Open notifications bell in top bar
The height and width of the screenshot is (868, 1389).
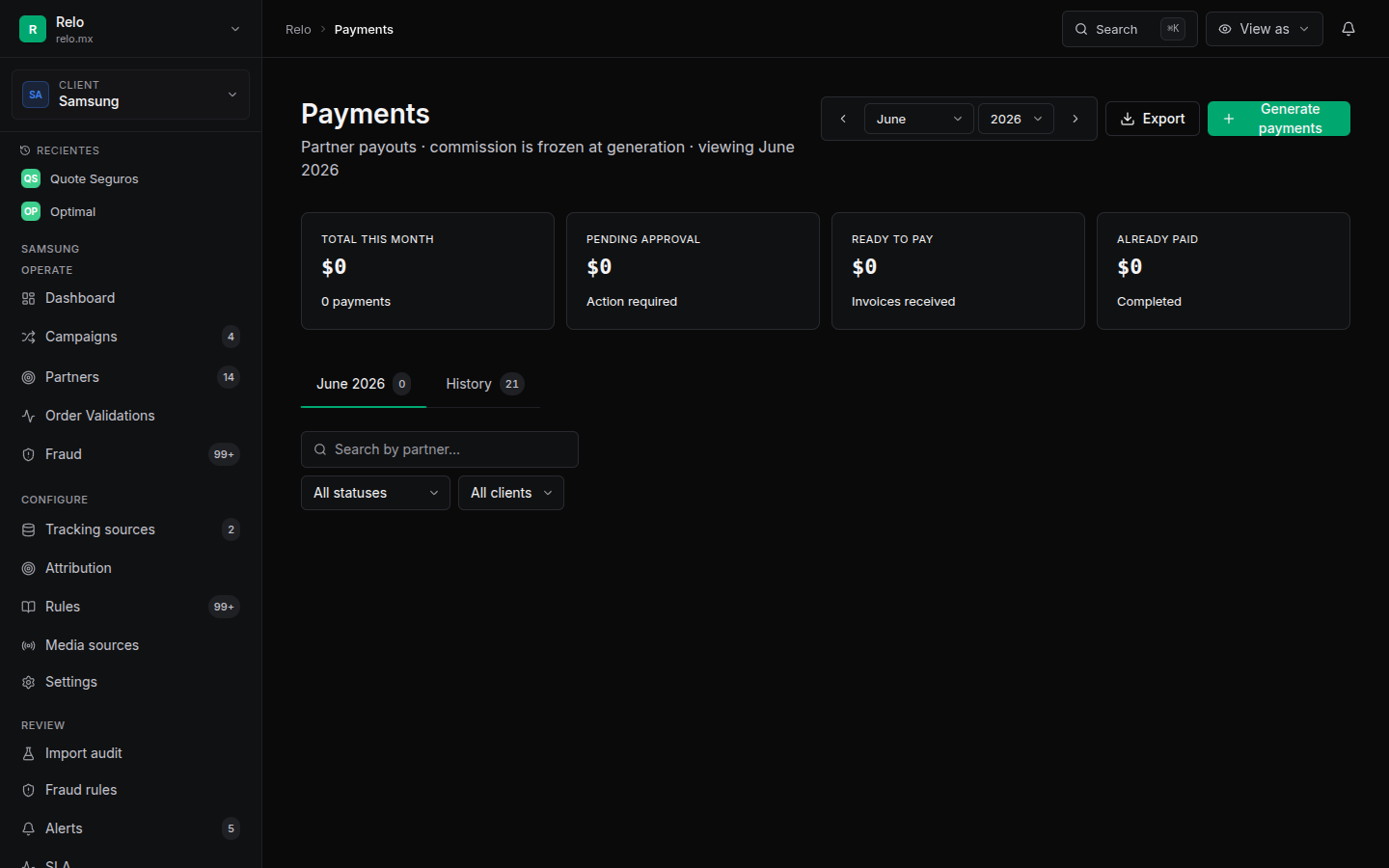pos(1348,29)
